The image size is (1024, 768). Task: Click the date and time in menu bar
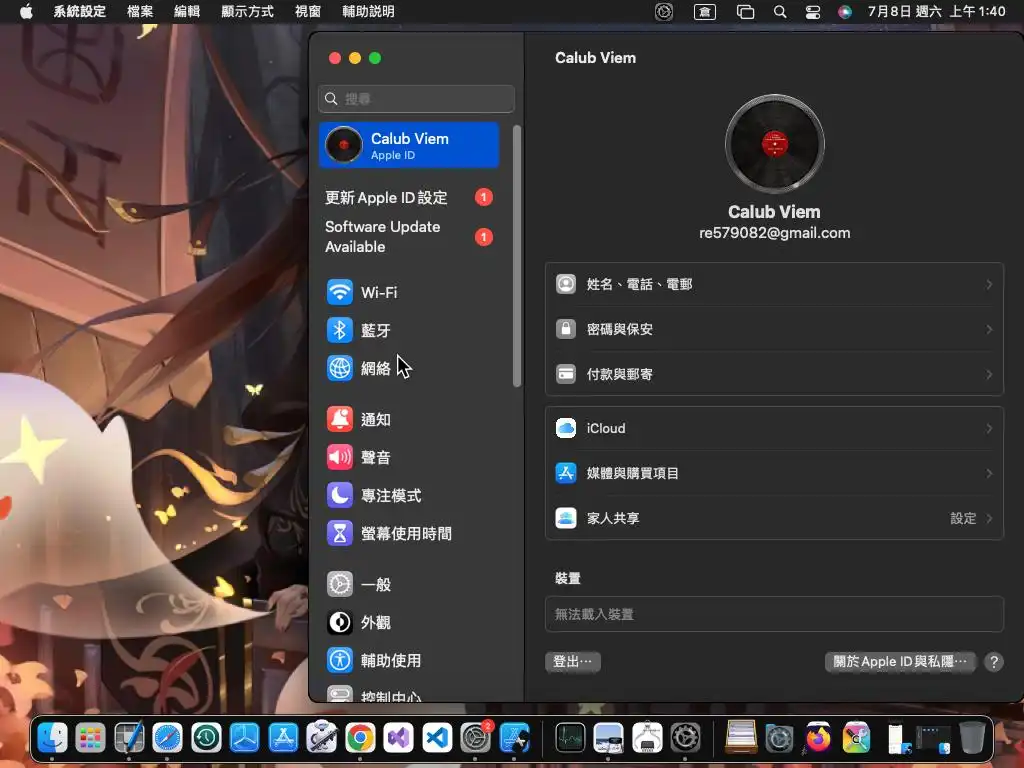click(x=936, y=11)
